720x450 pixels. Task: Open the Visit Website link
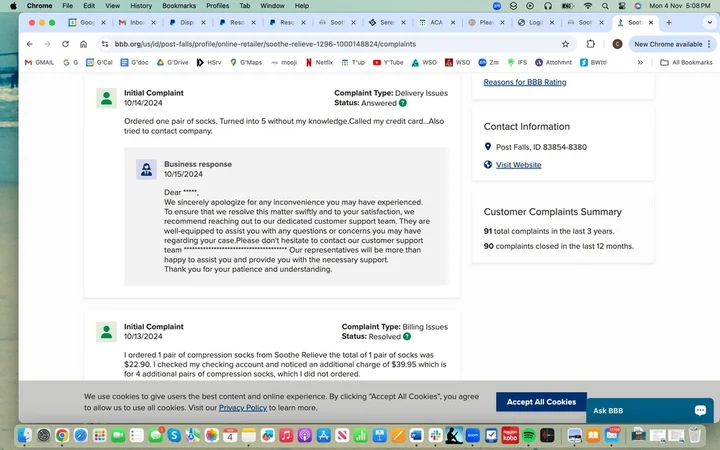(x=518, y=165)
